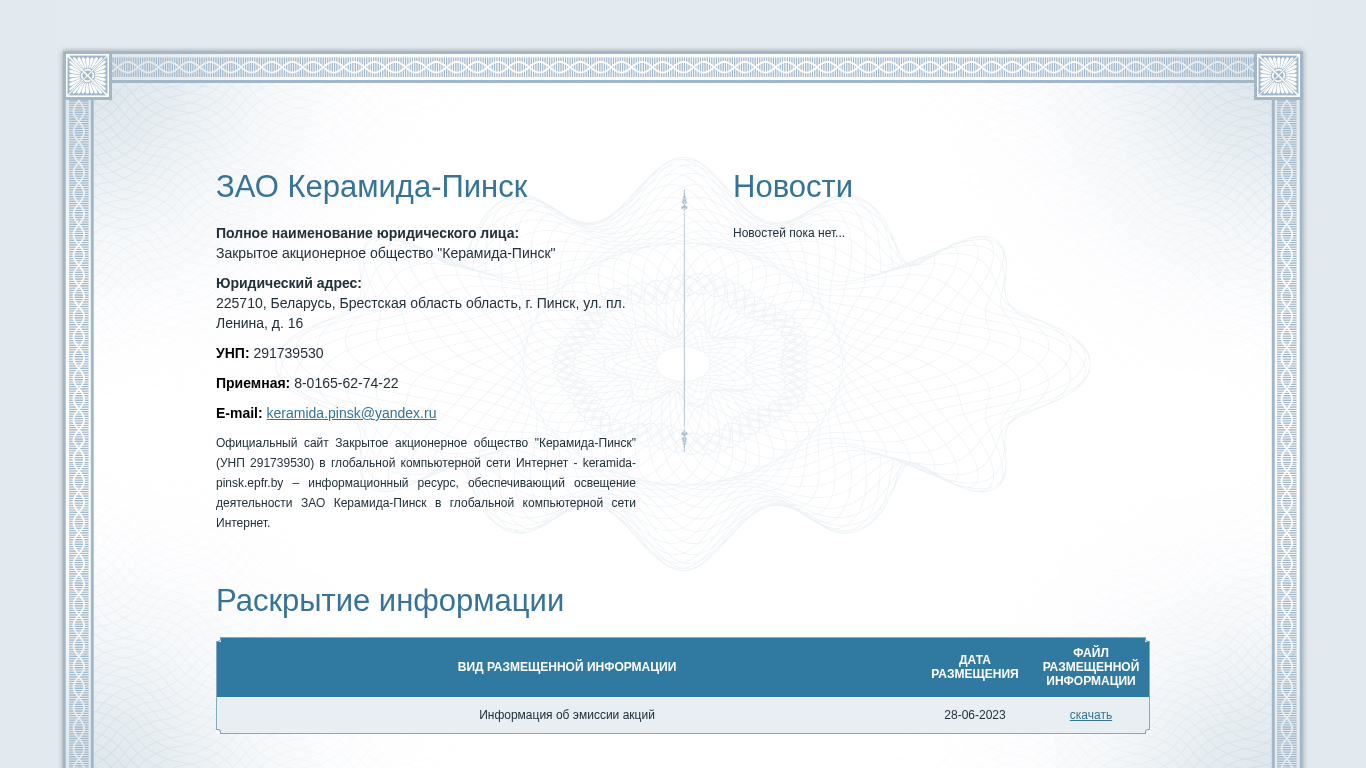Click the "Вид размещенной информации" column header
Viewport: 1366px width, 768px height.
(567, 667)
